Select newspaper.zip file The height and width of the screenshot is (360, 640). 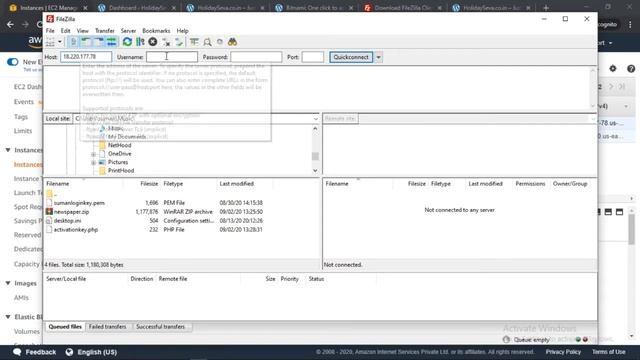(x=71, y=212)
